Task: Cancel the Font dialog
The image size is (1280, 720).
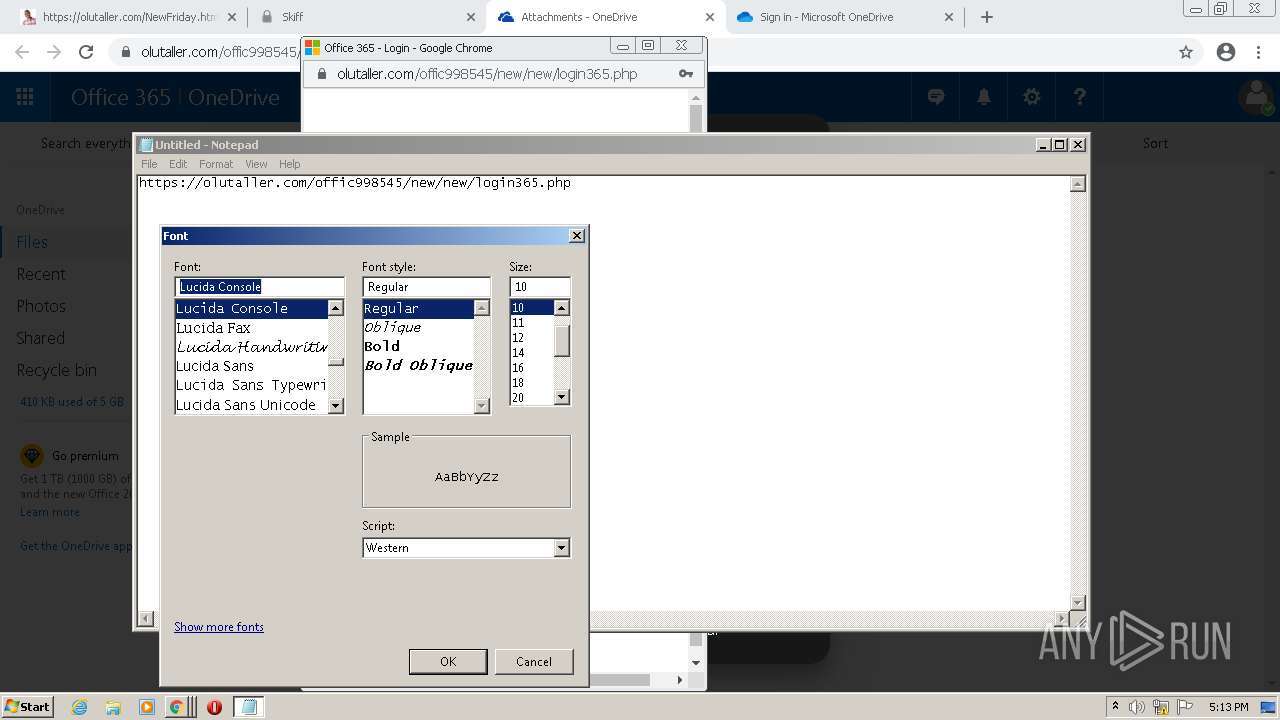Action: point(533,661)
